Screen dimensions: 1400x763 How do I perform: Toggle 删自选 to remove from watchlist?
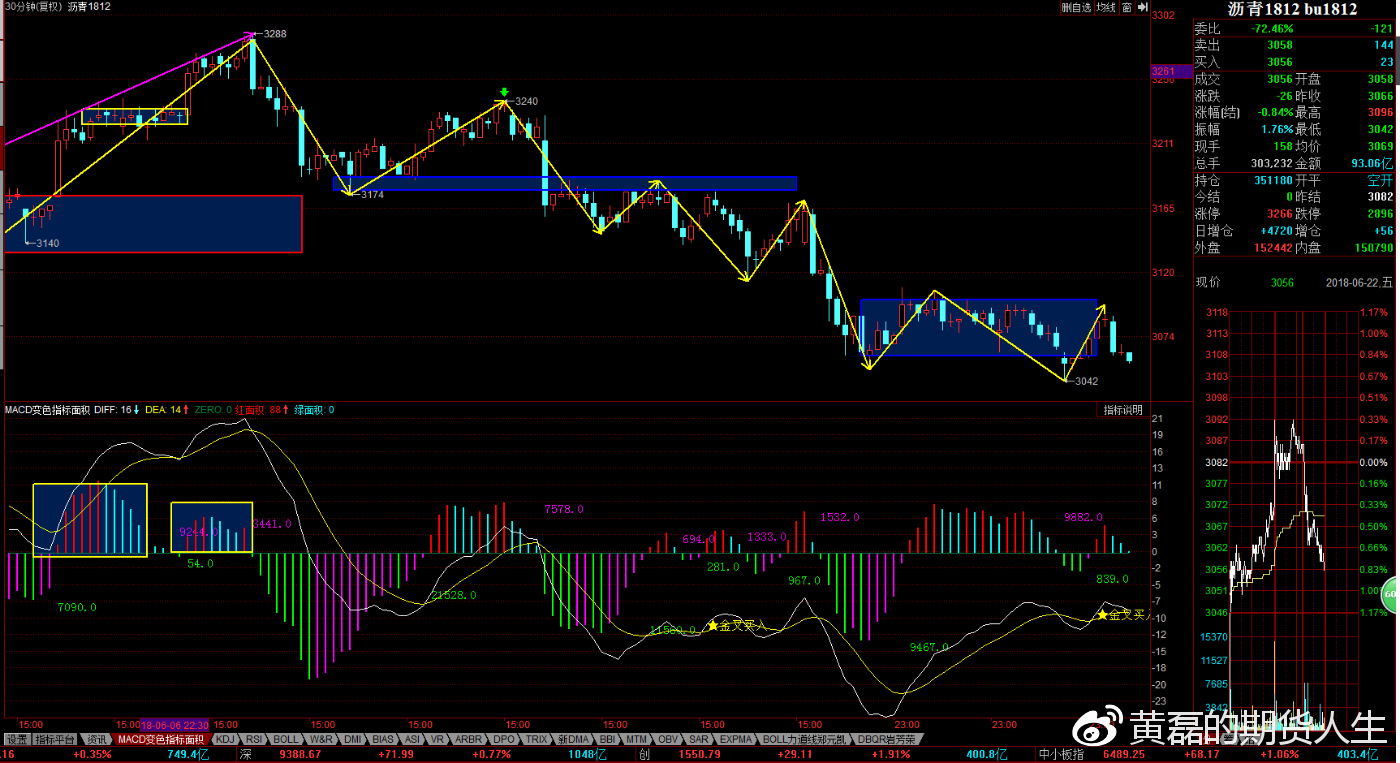click(x=1076, y=7)
